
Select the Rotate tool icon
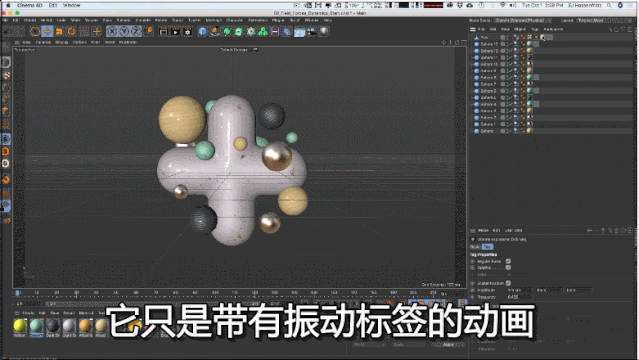[72, 31]
